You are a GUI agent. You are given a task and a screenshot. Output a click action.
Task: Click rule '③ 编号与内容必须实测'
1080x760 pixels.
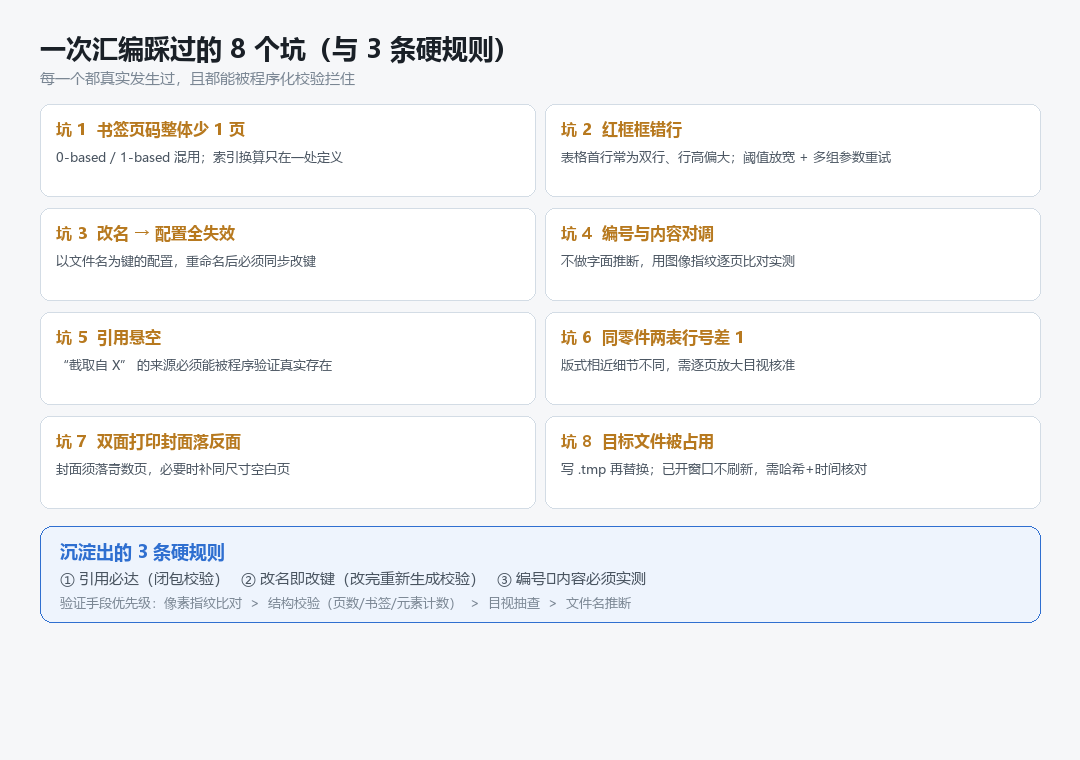(571, 579)
